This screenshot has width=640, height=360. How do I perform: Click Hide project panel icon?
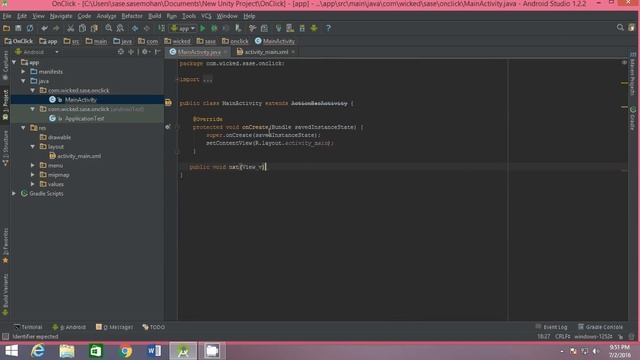coord(157,52)
